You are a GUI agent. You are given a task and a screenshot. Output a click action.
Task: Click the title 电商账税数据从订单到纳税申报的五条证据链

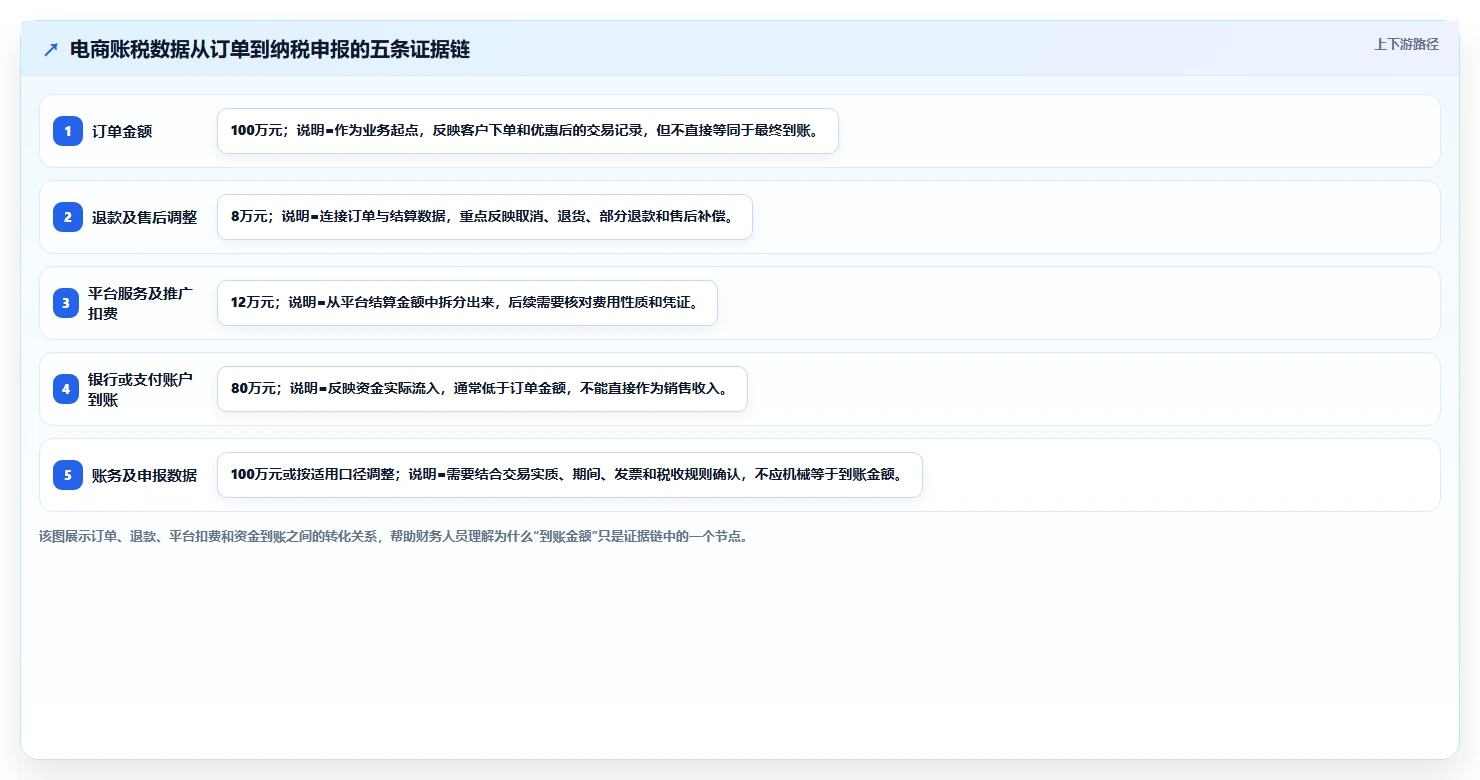270,50
